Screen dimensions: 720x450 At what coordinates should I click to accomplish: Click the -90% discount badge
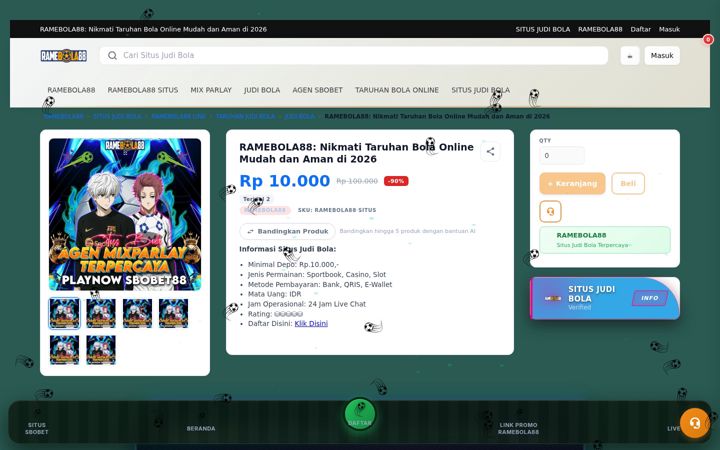click(x=396, y=181)
